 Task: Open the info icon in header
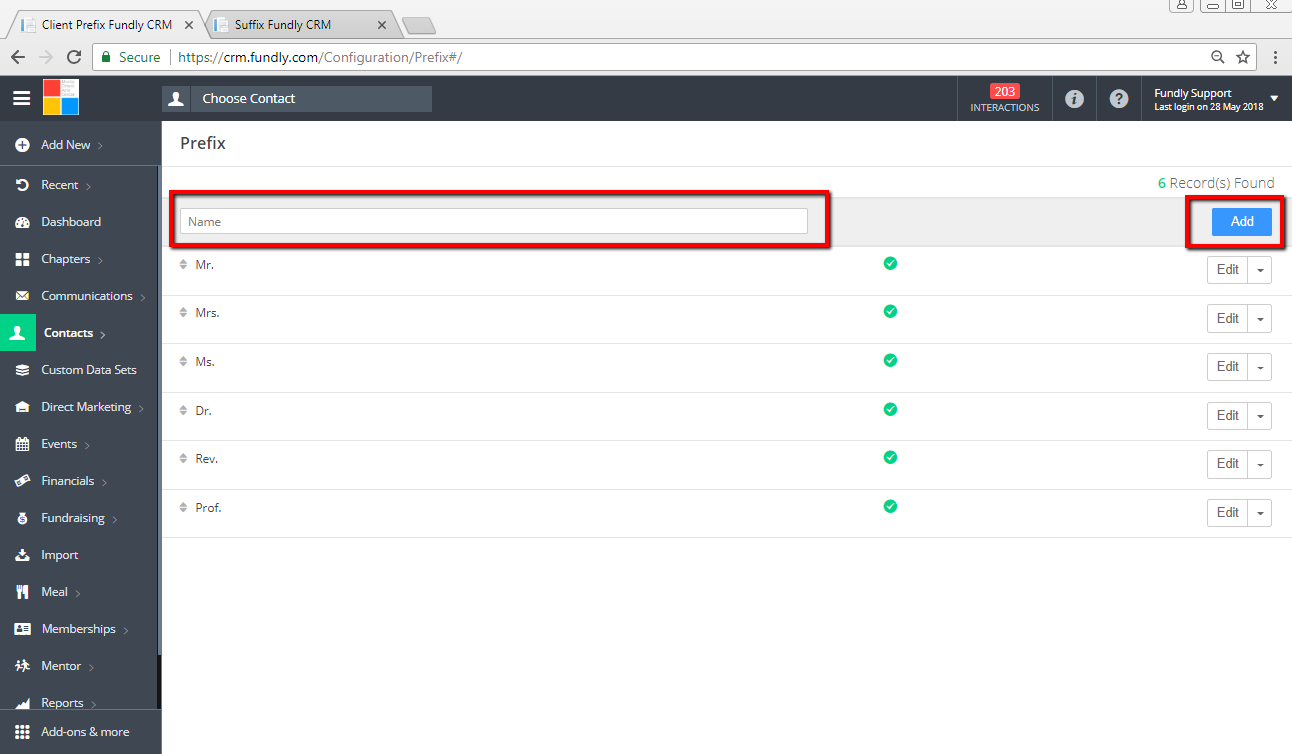1074,99
